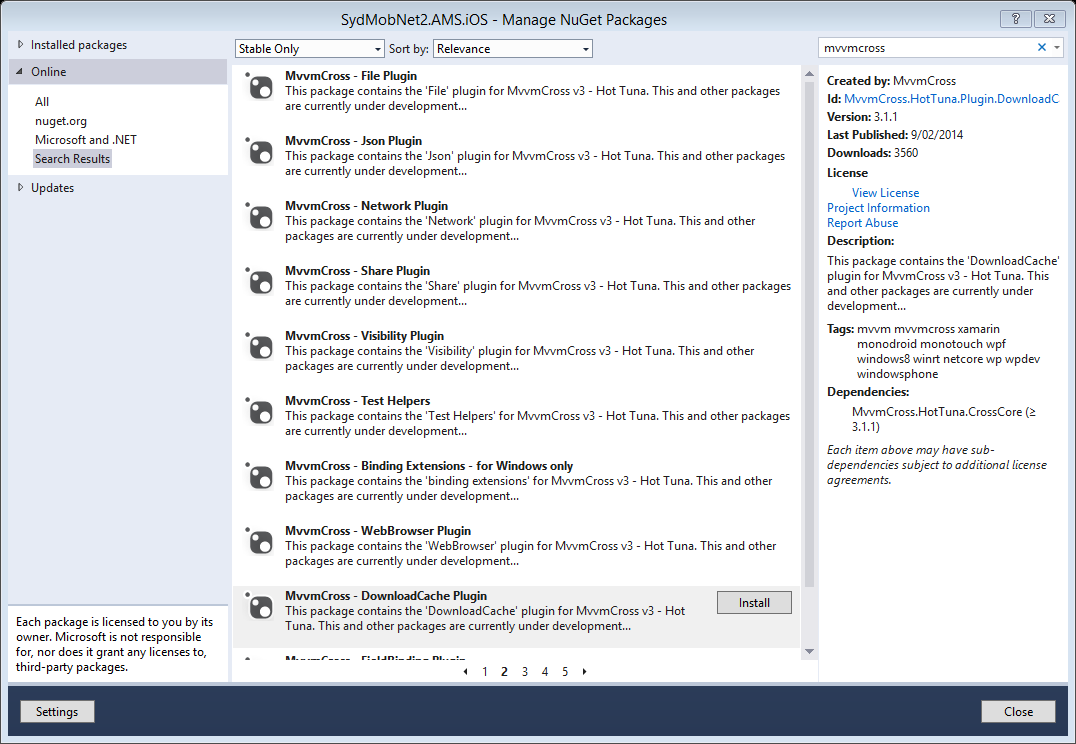Go to results page 3

coord(524,671)
